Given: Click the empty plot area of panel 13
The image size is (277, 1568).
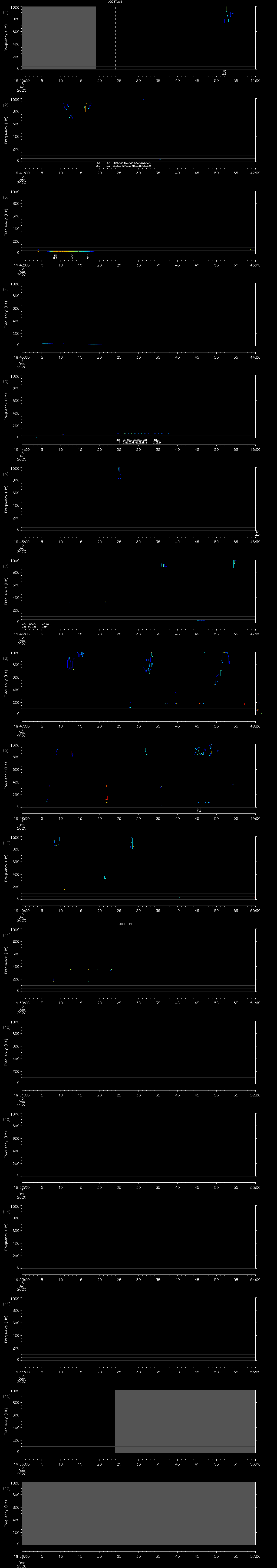Looking at the screenshot, I should [x=138, y=1143].
